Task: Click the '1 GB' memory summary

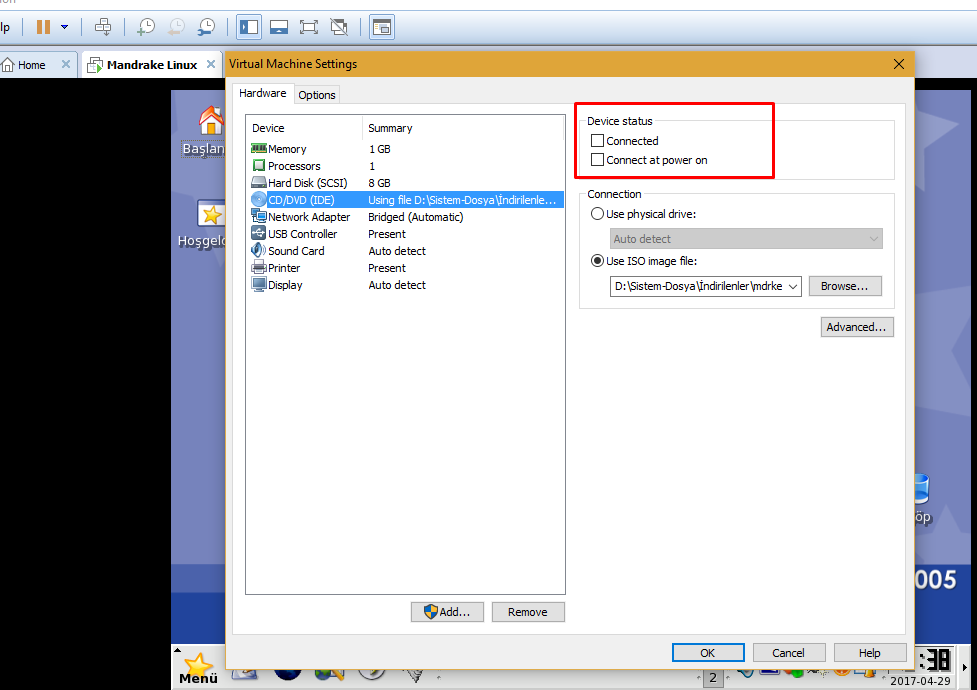Action: tap(379, 149)
